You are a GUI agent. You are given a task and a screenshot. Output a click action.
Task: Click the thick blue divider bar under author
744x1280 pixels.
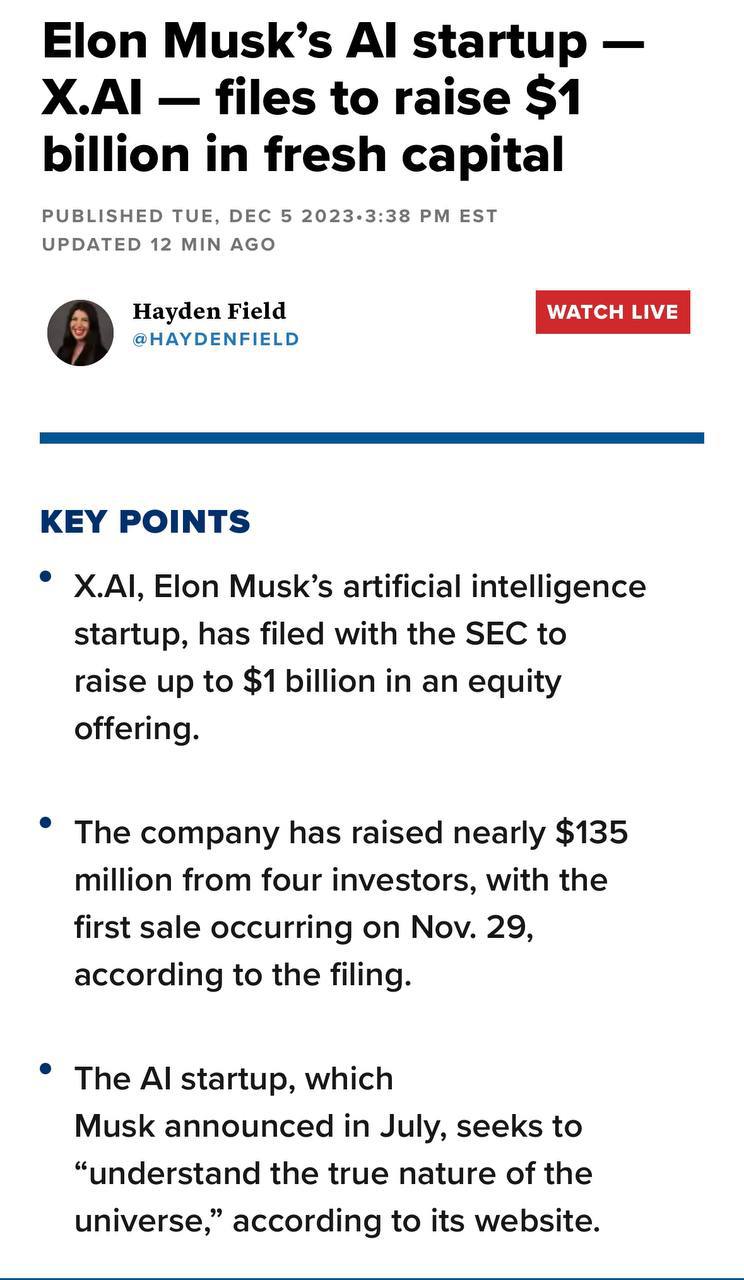[372, 438]
